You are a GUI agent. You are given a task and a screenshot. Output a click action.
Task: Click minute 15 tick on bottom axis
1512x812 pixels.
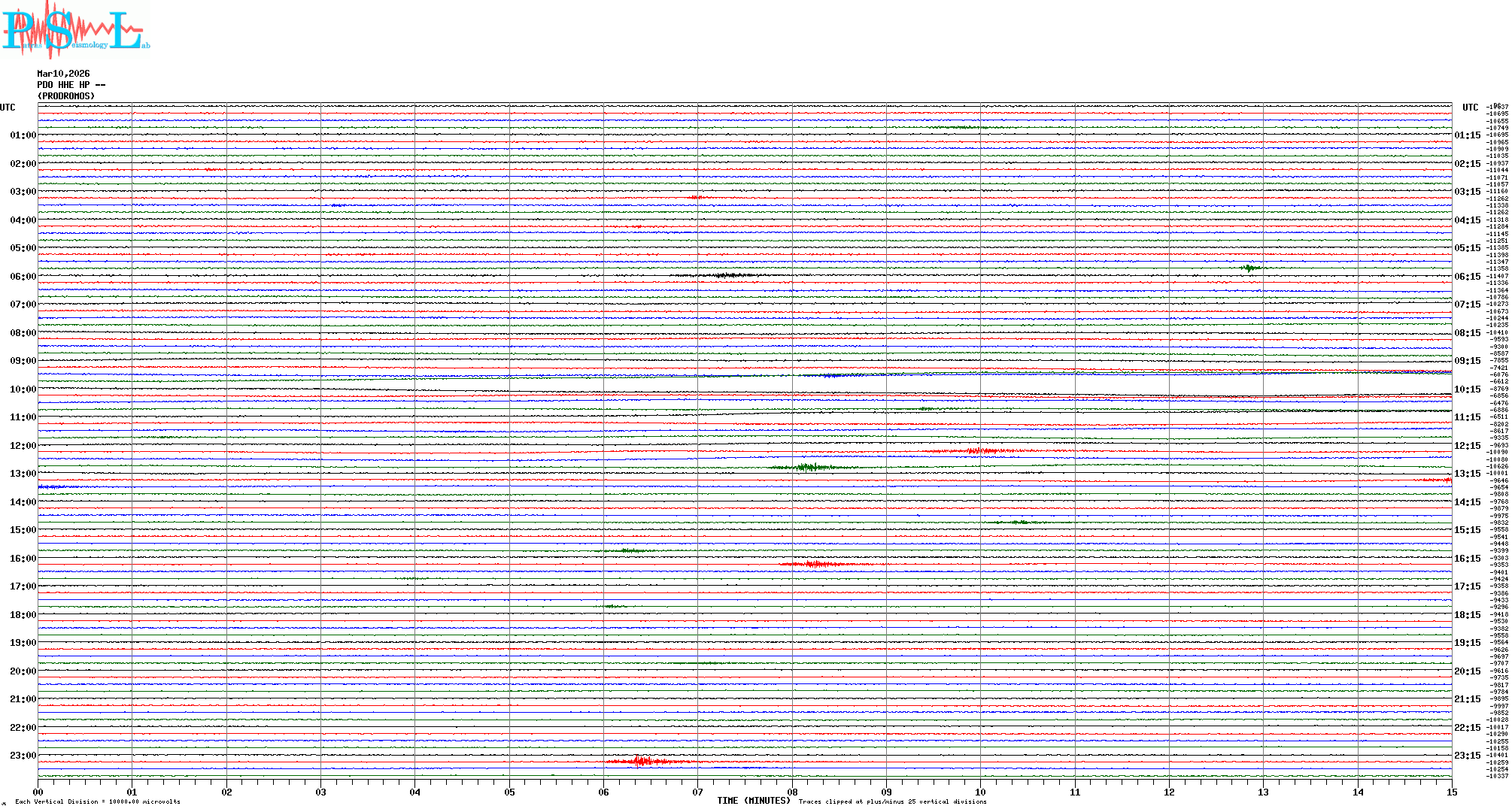1451,792
